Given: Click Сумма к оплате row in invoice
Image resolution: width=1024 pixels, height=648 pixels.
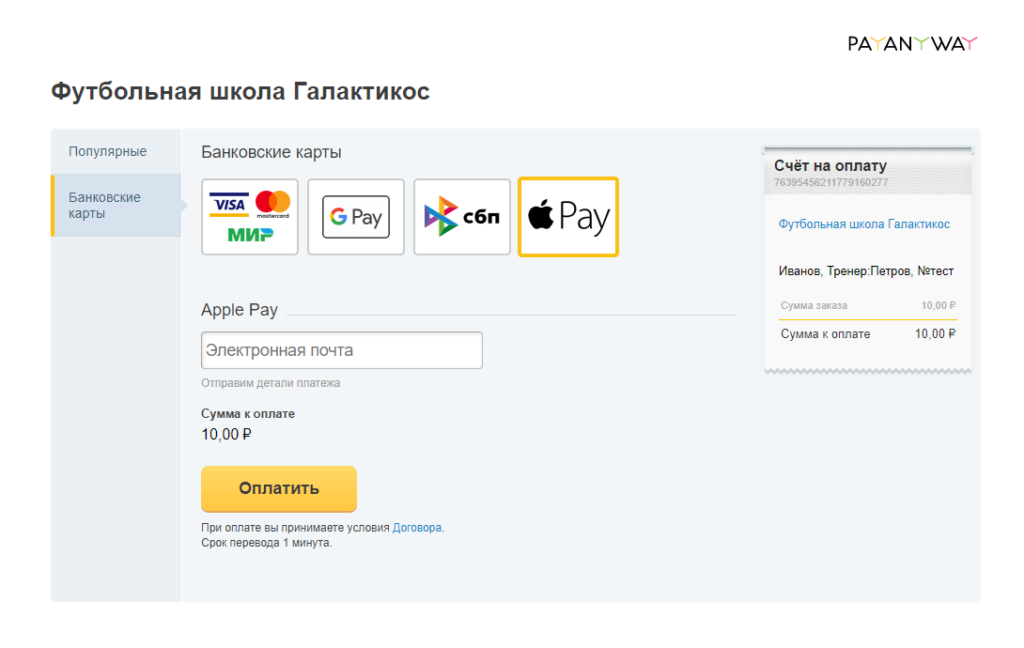Looking at the screenshot, I should [868, 334].
